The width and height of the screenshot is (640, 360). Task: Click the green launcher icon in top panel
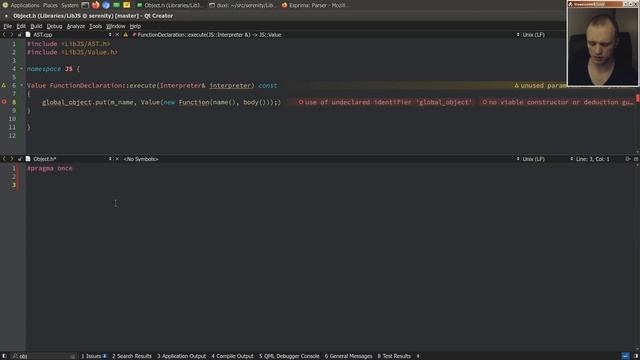click(x=116, y=5)
